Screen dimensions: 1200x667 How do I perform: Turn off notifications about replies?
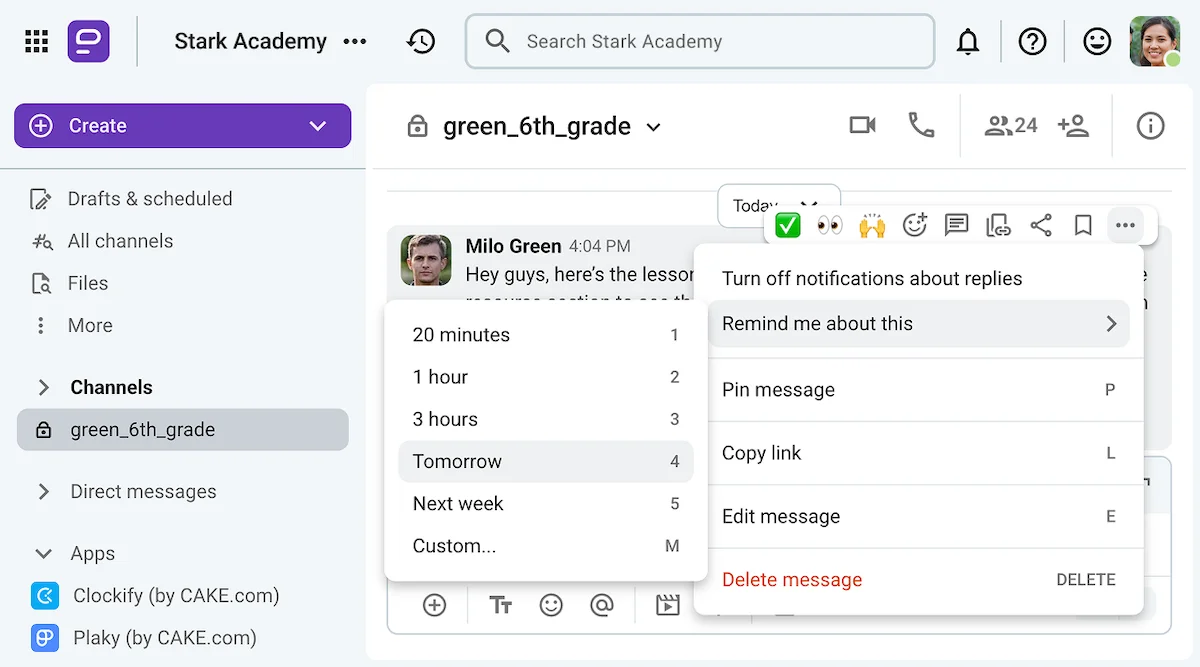click(872, 278)
